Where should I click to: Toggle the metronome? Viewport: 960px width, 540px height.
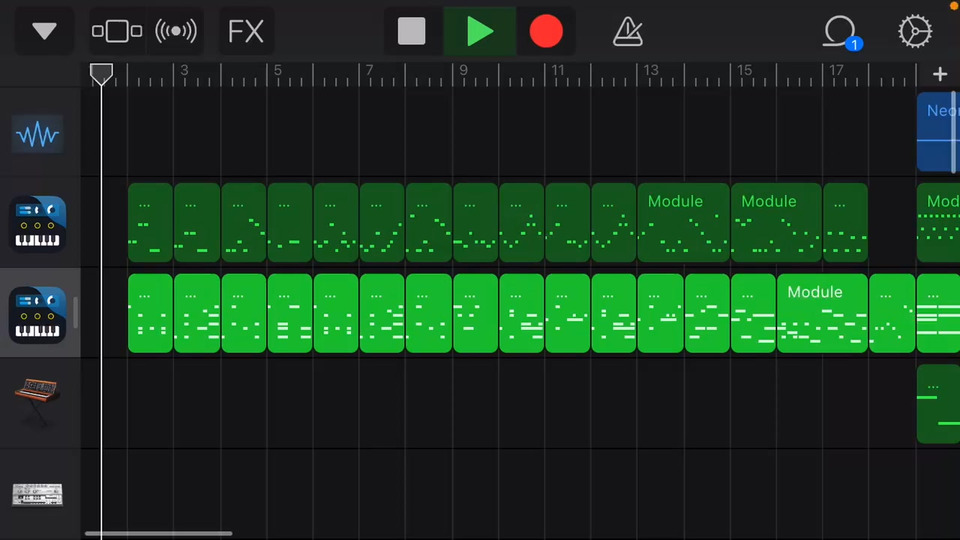(628, 31)
